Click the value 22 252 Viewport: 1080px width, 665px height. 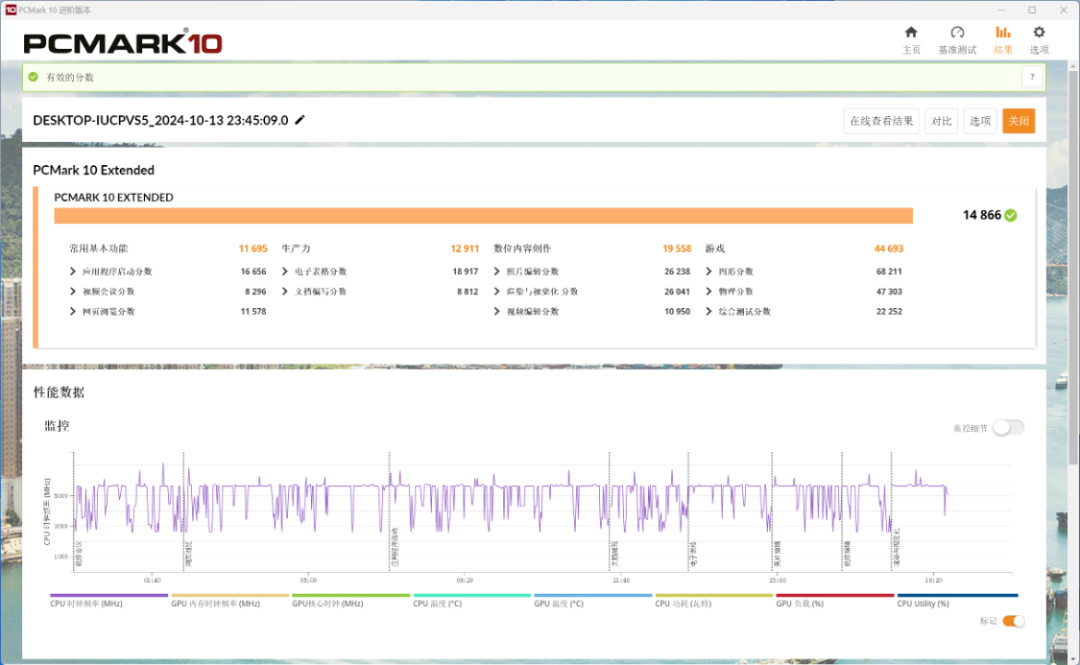coord(889,311)
